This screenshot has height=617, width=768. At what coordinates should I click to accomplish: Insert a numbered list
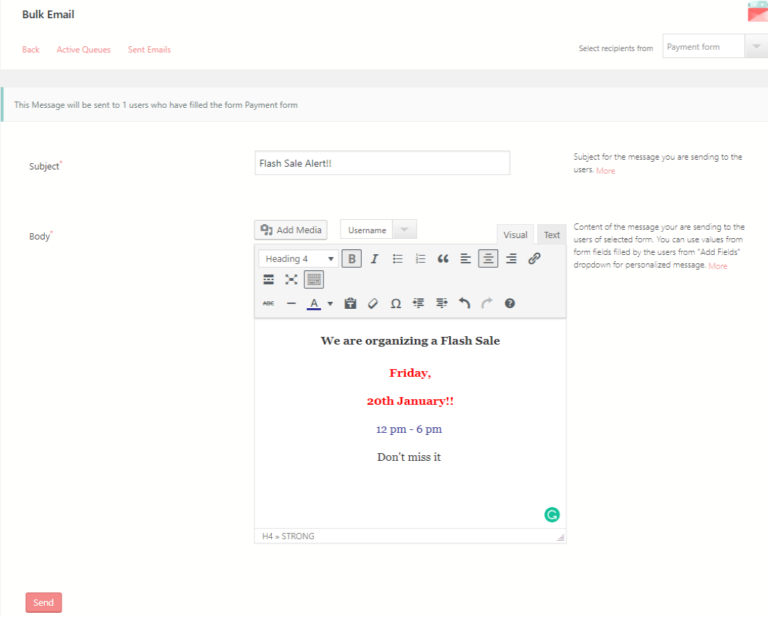point(420,259)
